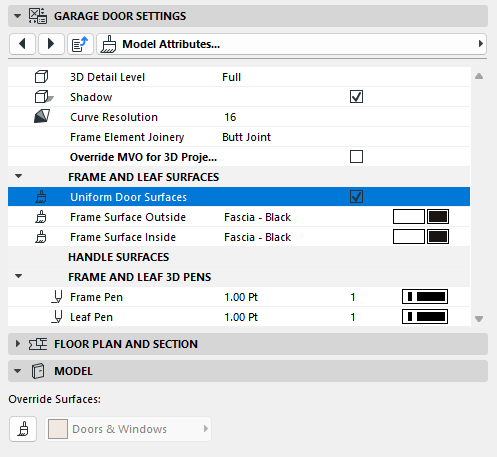Uncheck the Shadow checkbox
The image size is (497, 457).
(356, 97)
